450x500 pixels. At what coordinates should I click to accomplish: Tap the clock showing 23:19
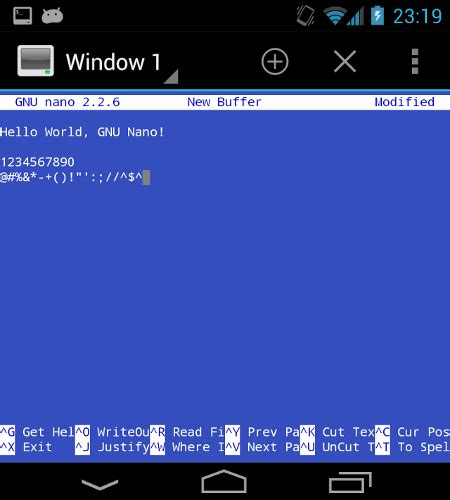[x=417, y=16]
